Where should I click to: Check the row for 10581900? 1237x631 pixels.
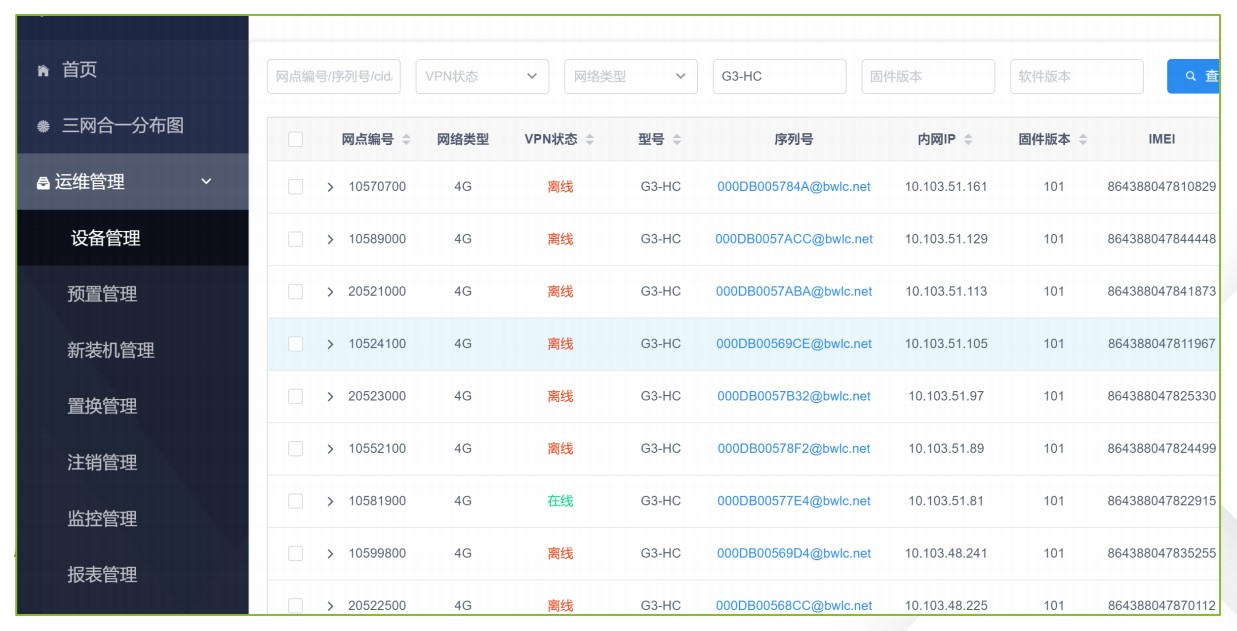click(x=295, y=501)
